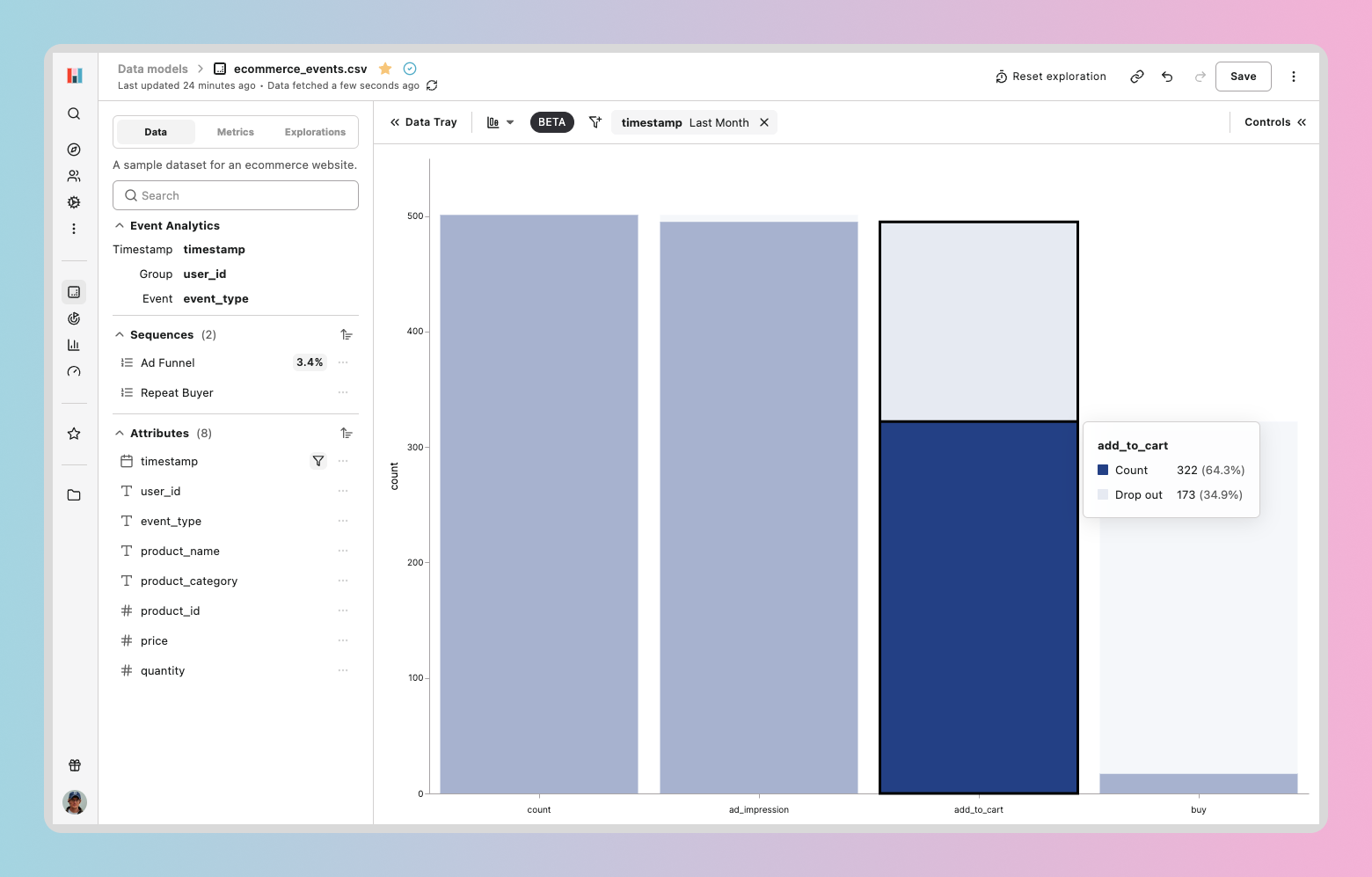
Task: Open the users icon in sidebar
Action: (74, 176)
